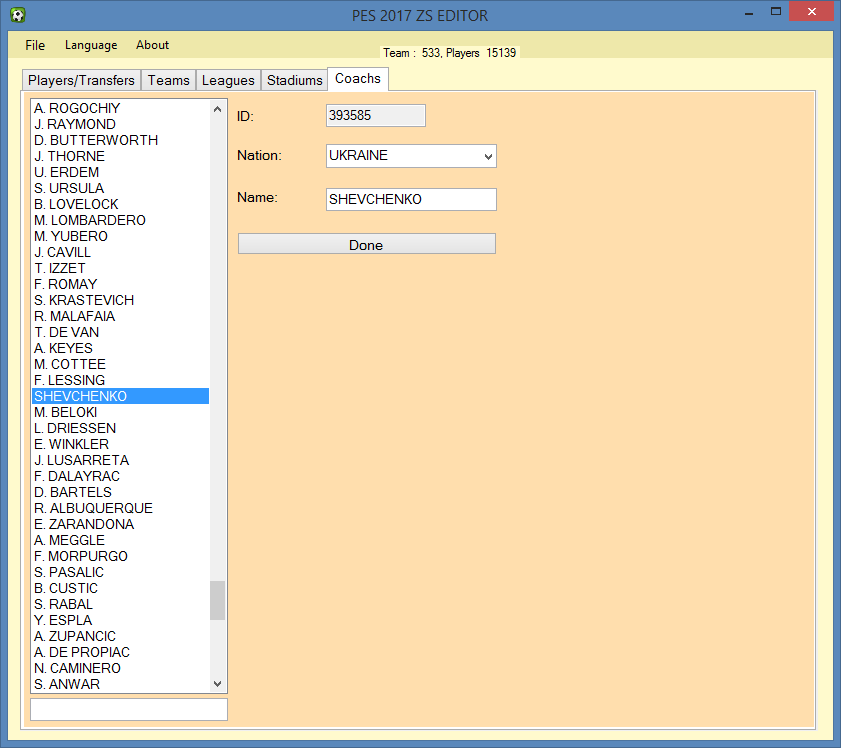Select coach J. CAVILL
Image resolution: width=841 pixels, height=748 pixels.
click(x=120, y=253)
